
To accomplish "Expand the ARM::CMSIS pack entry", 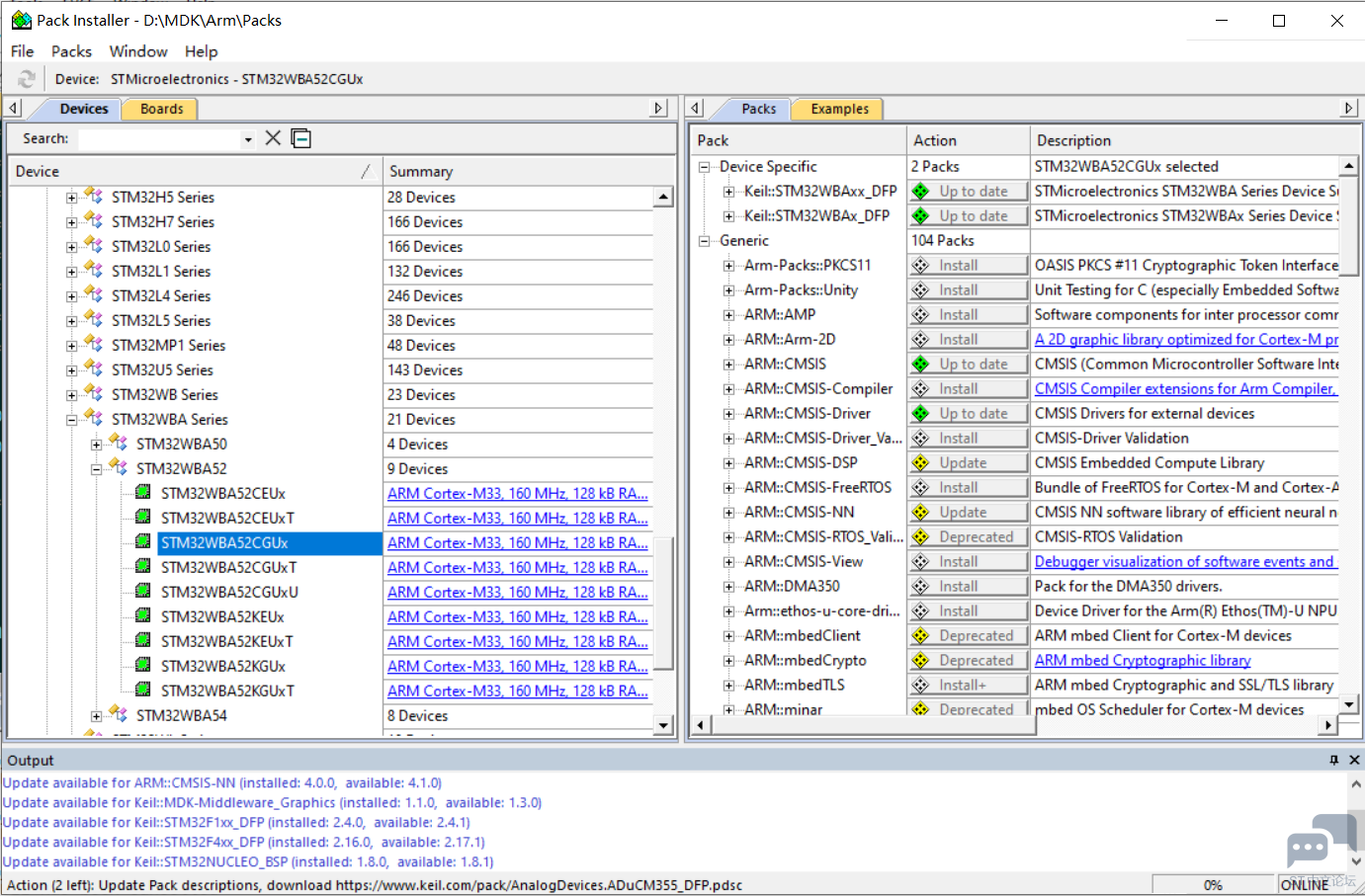I will pyautogui.click(x=728, y=365).
